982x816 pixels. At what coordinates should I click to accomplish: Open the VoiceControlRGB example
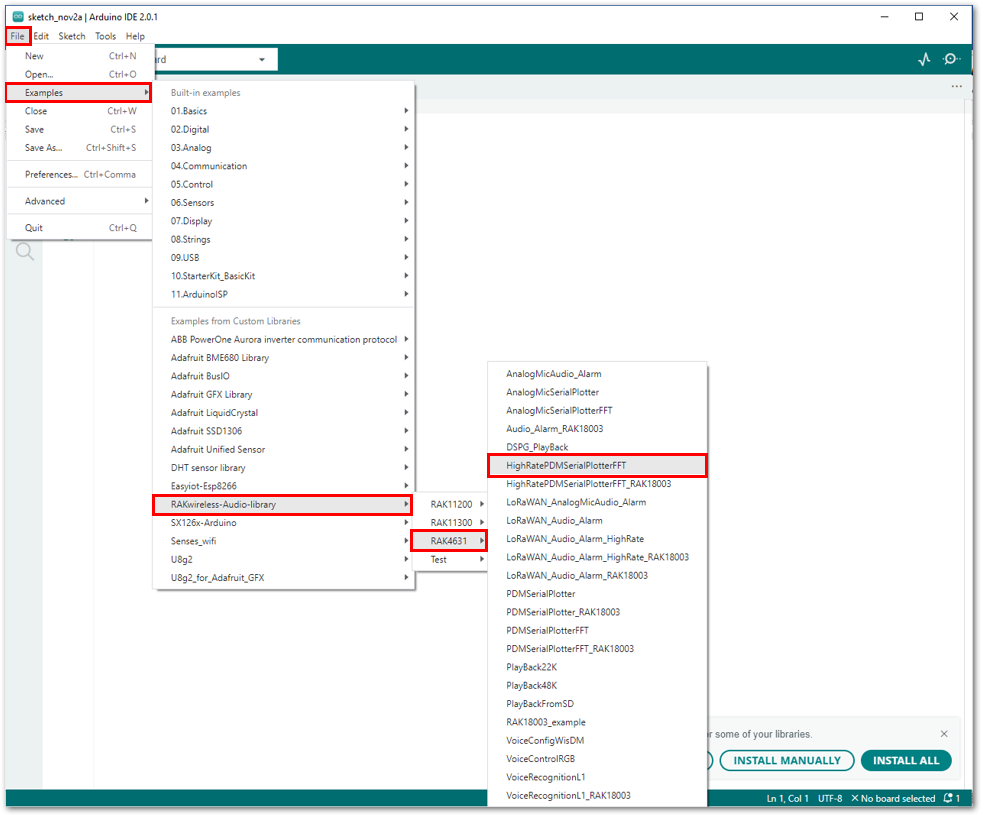(597, 759)
